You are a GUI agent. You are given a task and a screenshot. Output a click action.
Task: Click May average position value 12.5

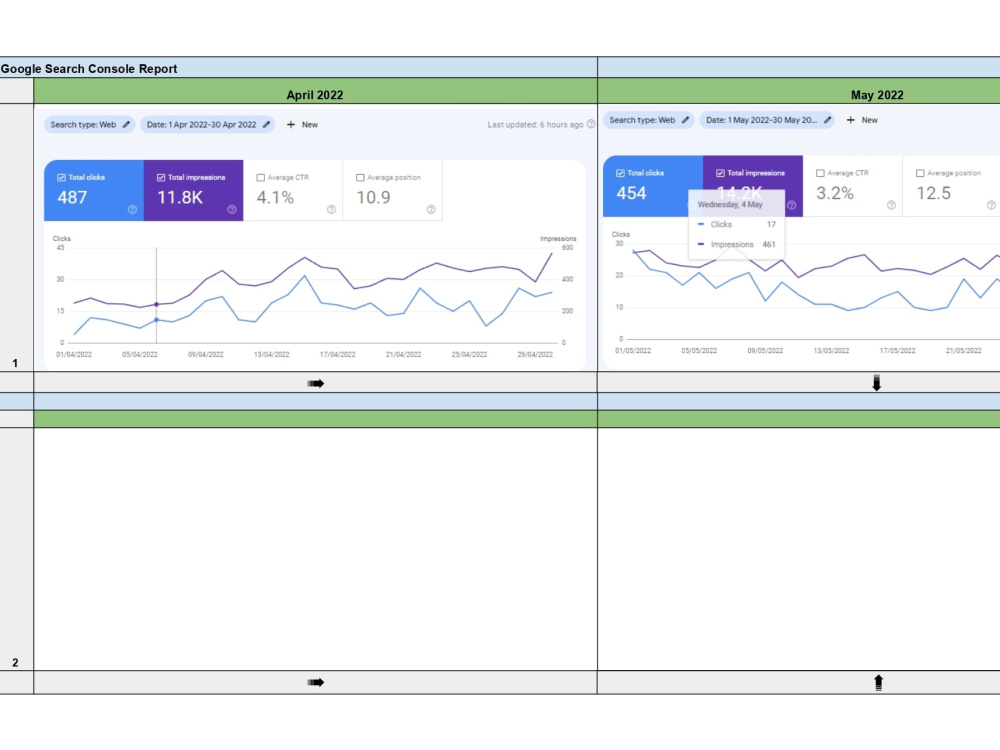[934, 193]
